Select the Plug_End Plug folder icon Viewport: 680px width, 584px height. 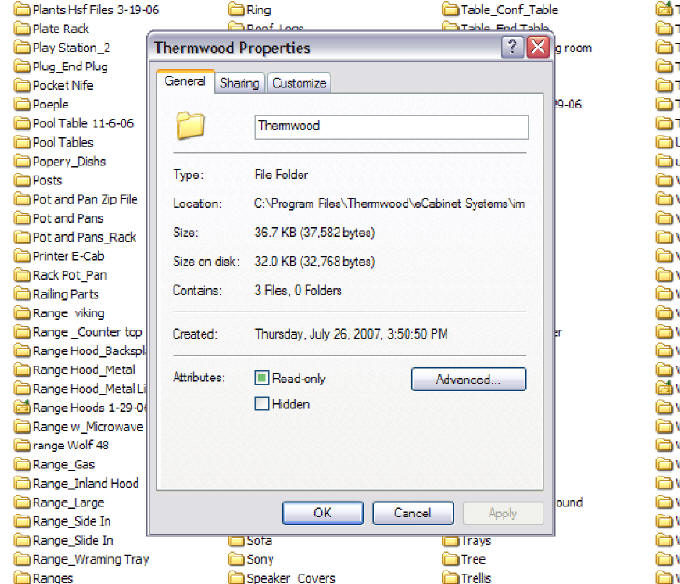point(22,66)
